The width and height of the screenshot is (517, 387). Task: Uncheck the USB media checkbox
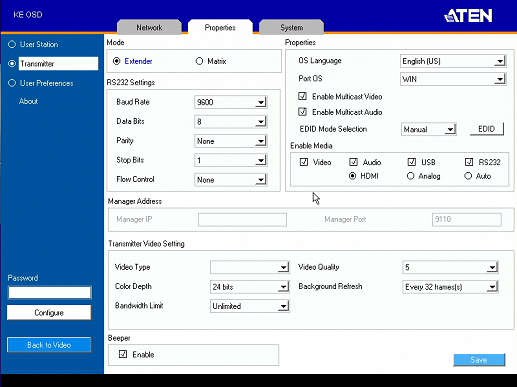coord(412,162)
